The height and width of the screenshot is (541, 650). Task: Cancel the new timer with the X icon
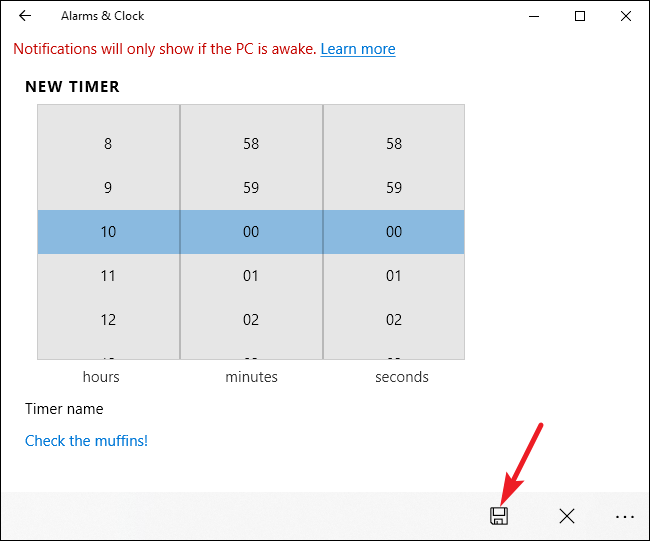click(567, 516)
